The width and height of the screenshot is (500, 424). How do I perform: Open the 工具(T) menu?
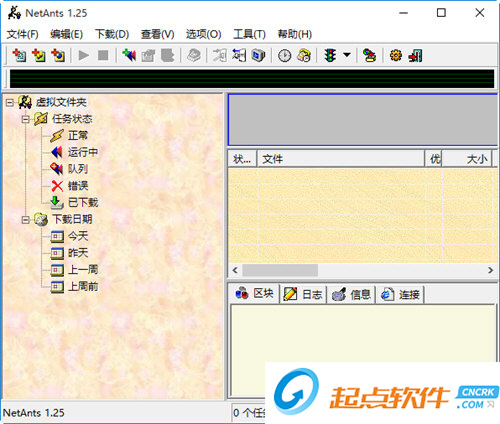coord(249,34)
